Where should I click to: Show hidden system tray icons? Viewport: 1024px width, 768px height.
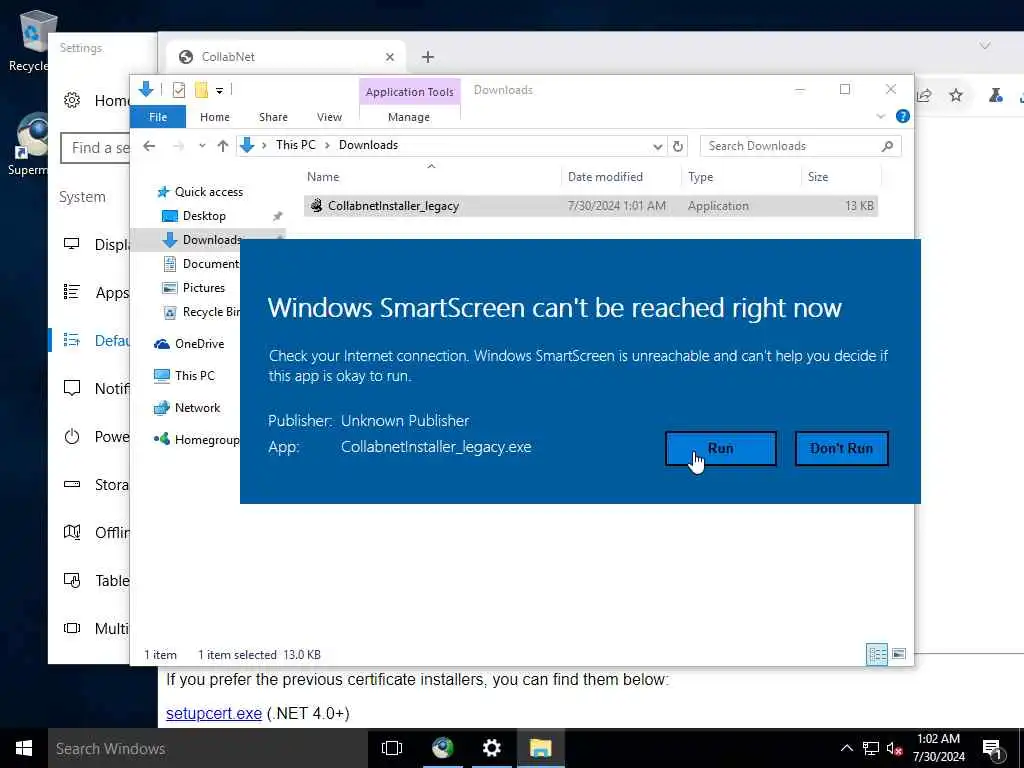click(x=846, y=748)
